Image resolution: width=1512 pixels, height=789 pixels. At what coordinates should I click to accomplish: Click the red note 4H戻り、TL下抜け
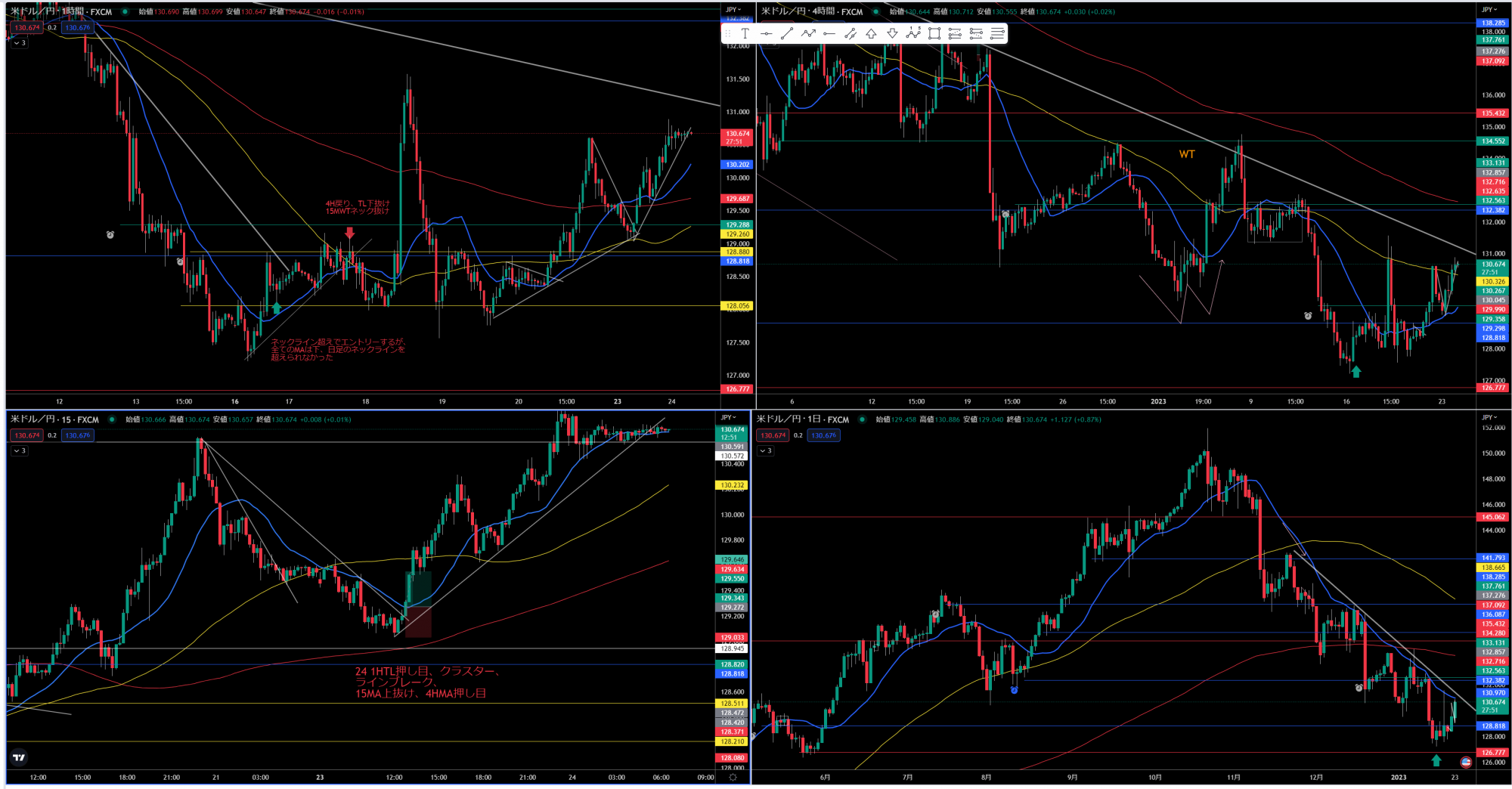click(x=358, y=207)
